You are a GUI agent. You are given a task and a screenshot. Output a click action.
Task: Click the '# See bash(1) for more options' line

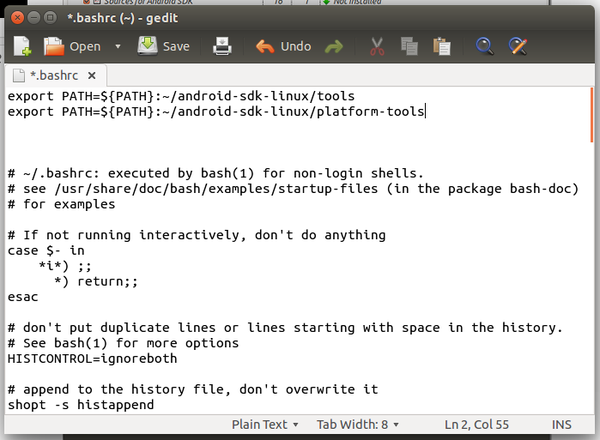tap(123, 343)
